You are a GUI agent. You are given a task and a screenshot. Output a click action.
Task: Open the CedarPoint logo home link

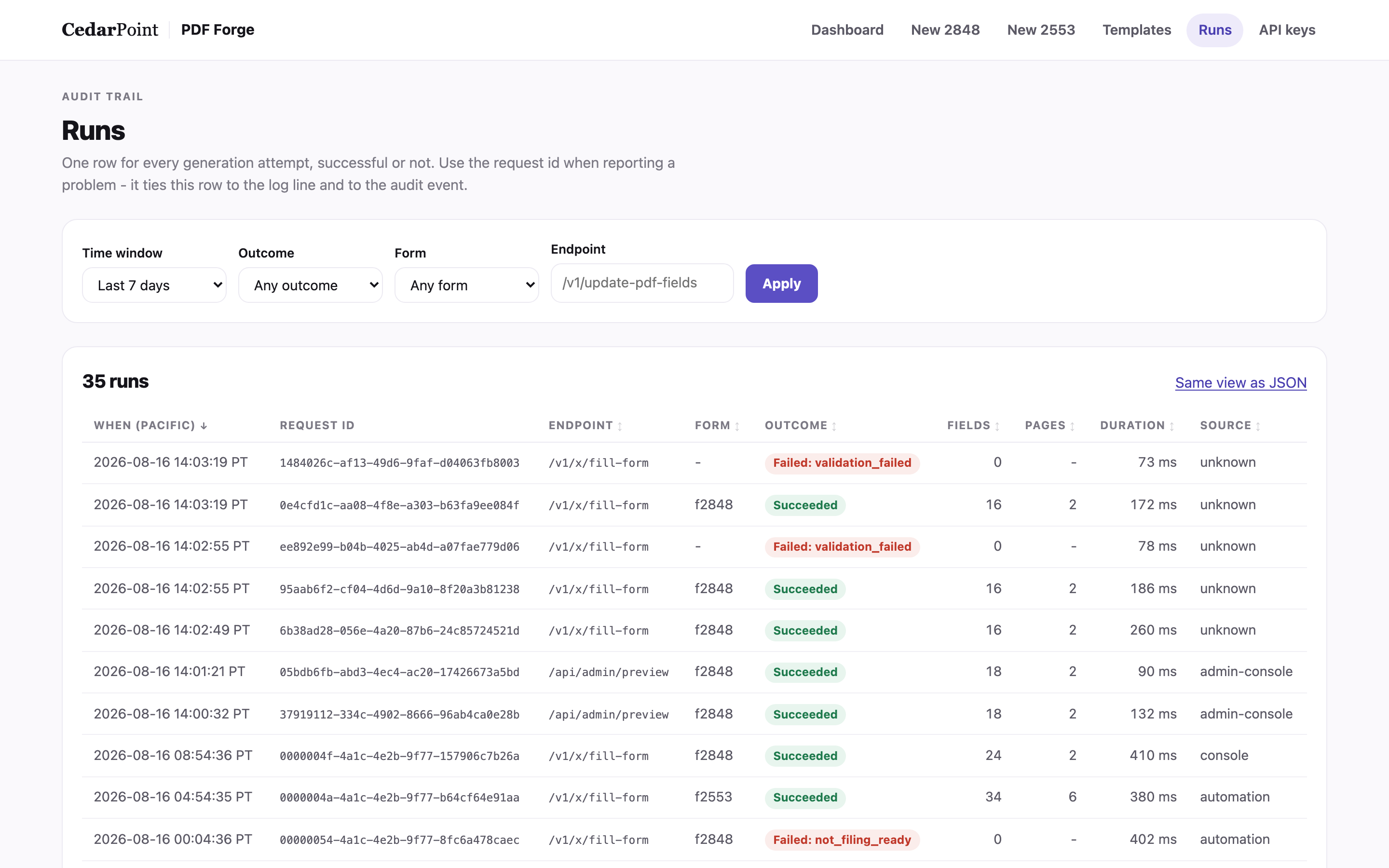[x=109, y=30]
